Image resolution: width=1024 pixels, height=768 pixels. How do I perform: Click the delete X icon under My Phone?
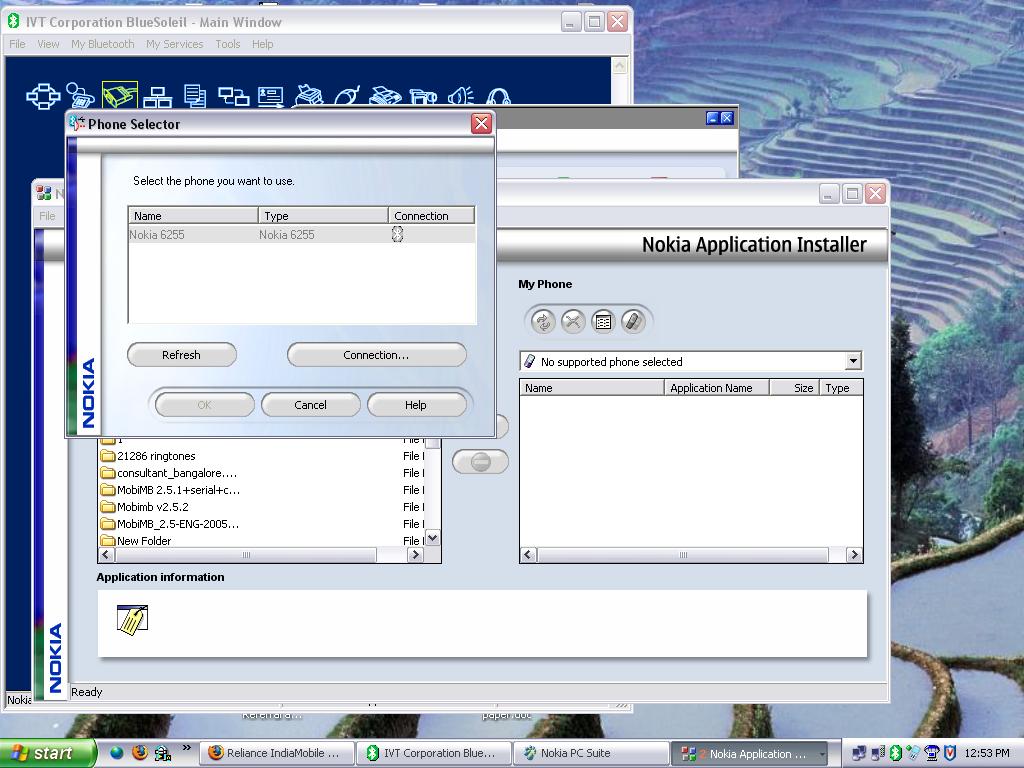pyautogui.click(x=573, y=321)
